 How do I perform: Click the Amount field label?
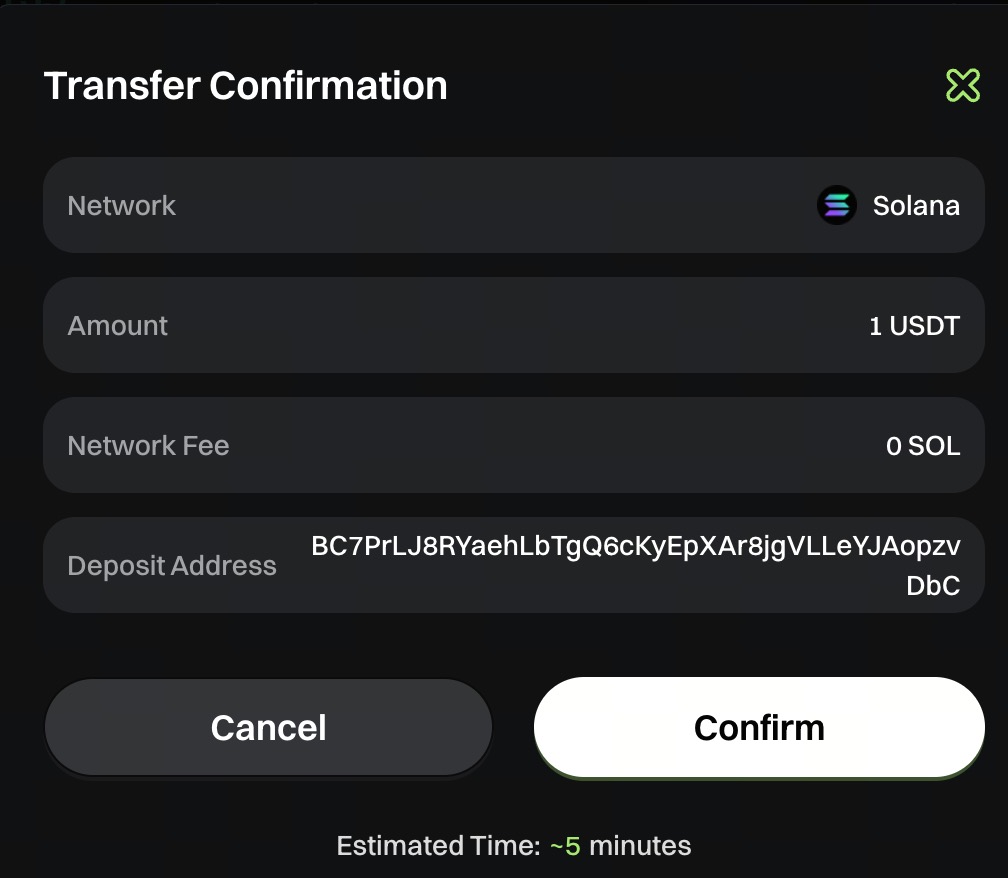pos(117,326)
